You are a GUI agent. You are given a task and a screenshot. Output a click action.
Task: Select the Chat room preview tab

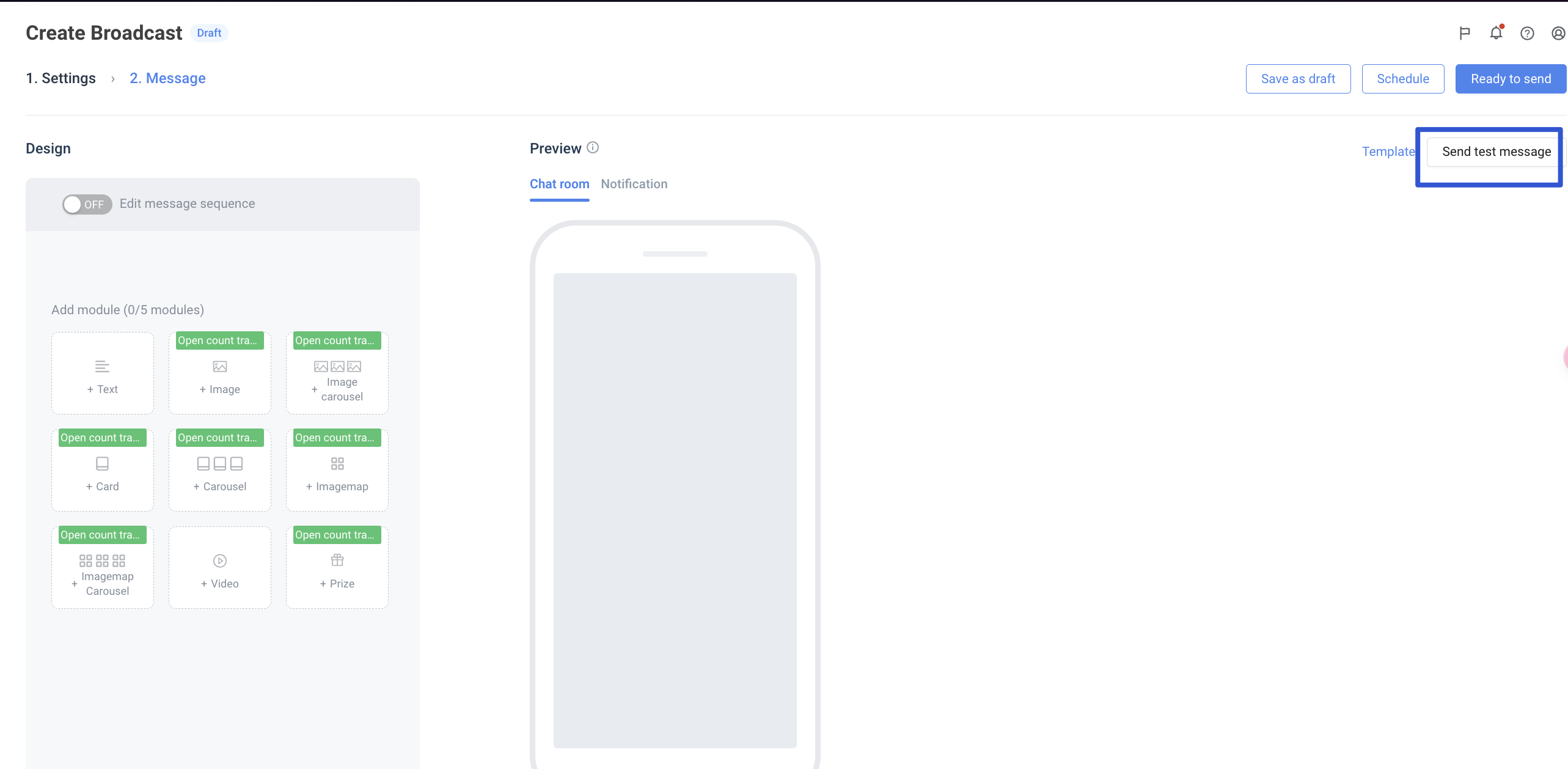pos(559,184)
